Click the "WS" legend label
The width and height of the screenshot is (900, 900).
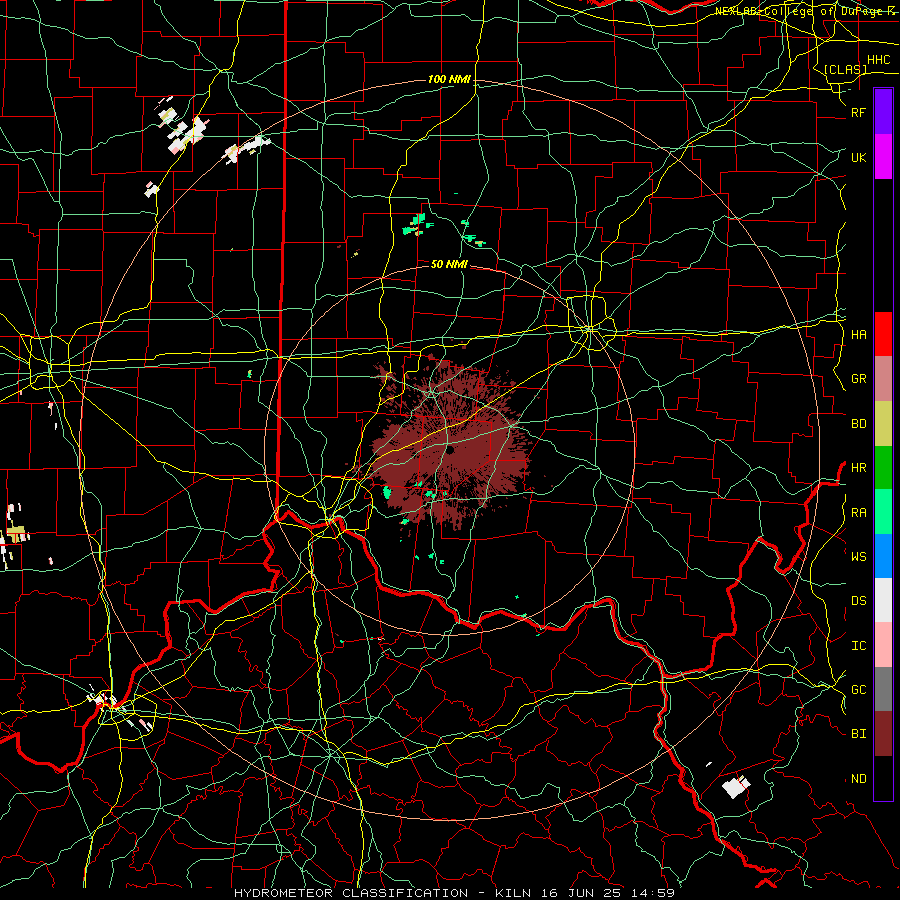[x=859, y=556]
